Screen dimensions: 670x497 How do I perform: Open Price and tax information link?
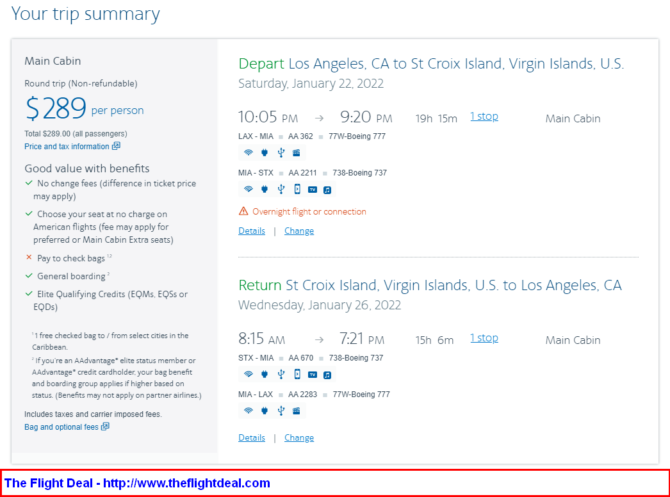point(67,146)
